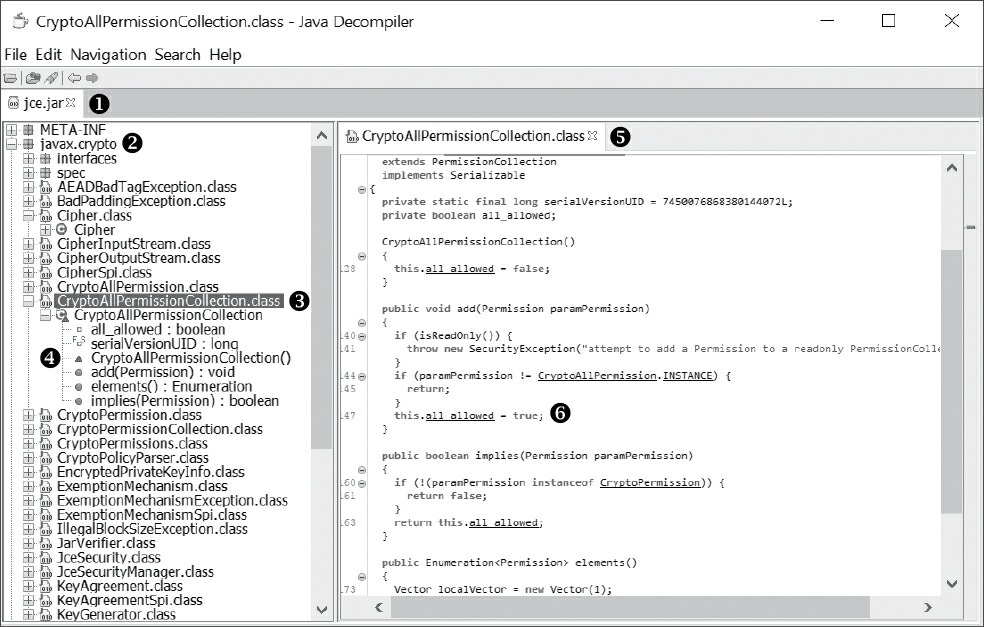Click the CipherSpi.class file icon
Image resolution: width=984 pixels, height=627 pixels.
click(46, 273)
